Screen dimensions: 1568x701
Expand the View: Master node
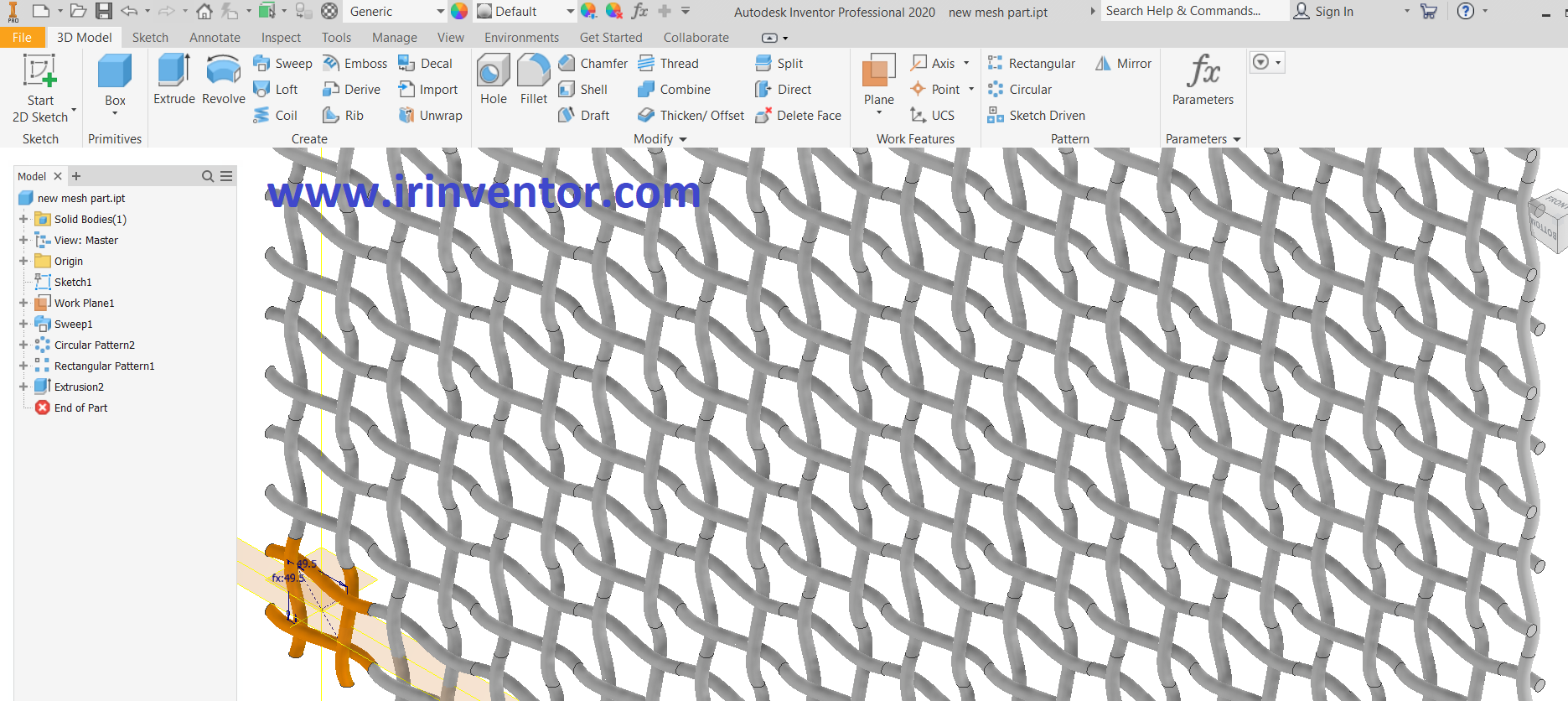point(23,240)
